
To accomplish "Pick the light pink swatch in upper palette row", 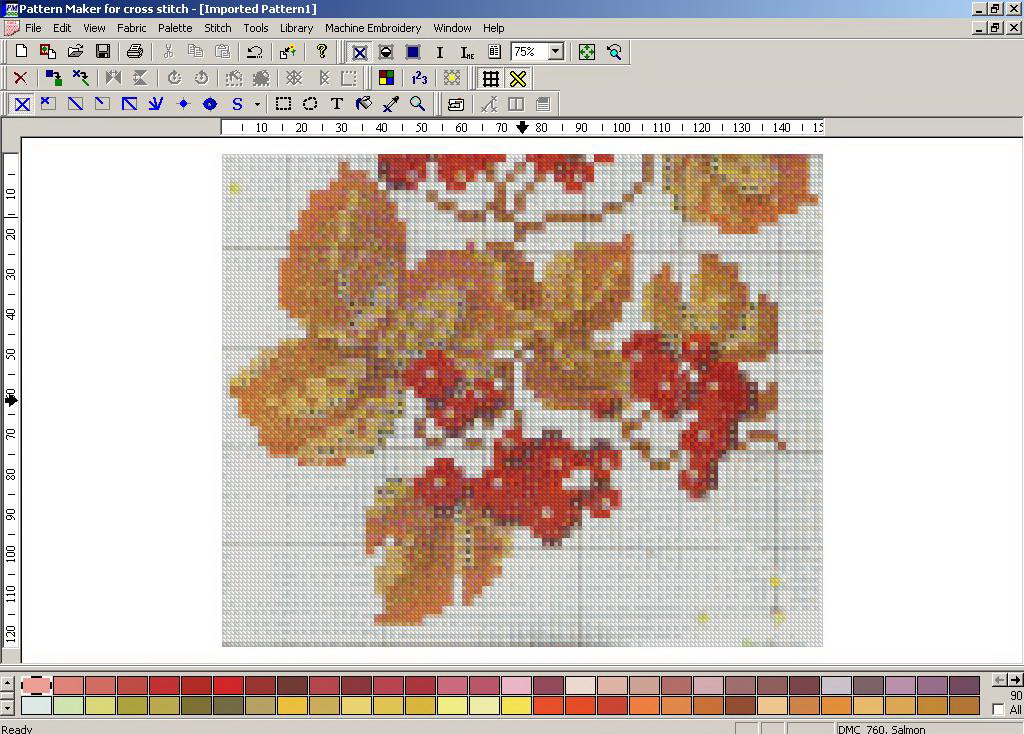I will point(516,685).
